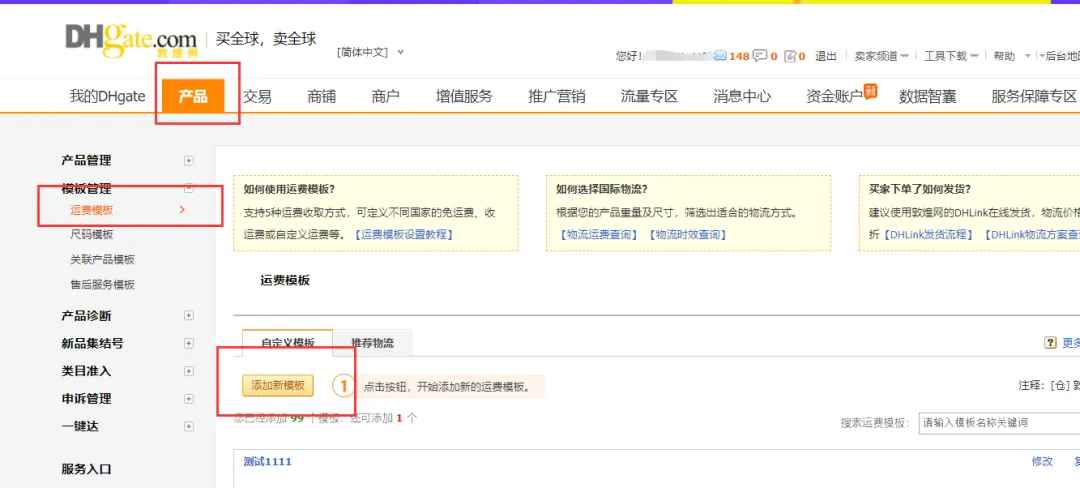Click the DHgate.com logo

point(132,39)
